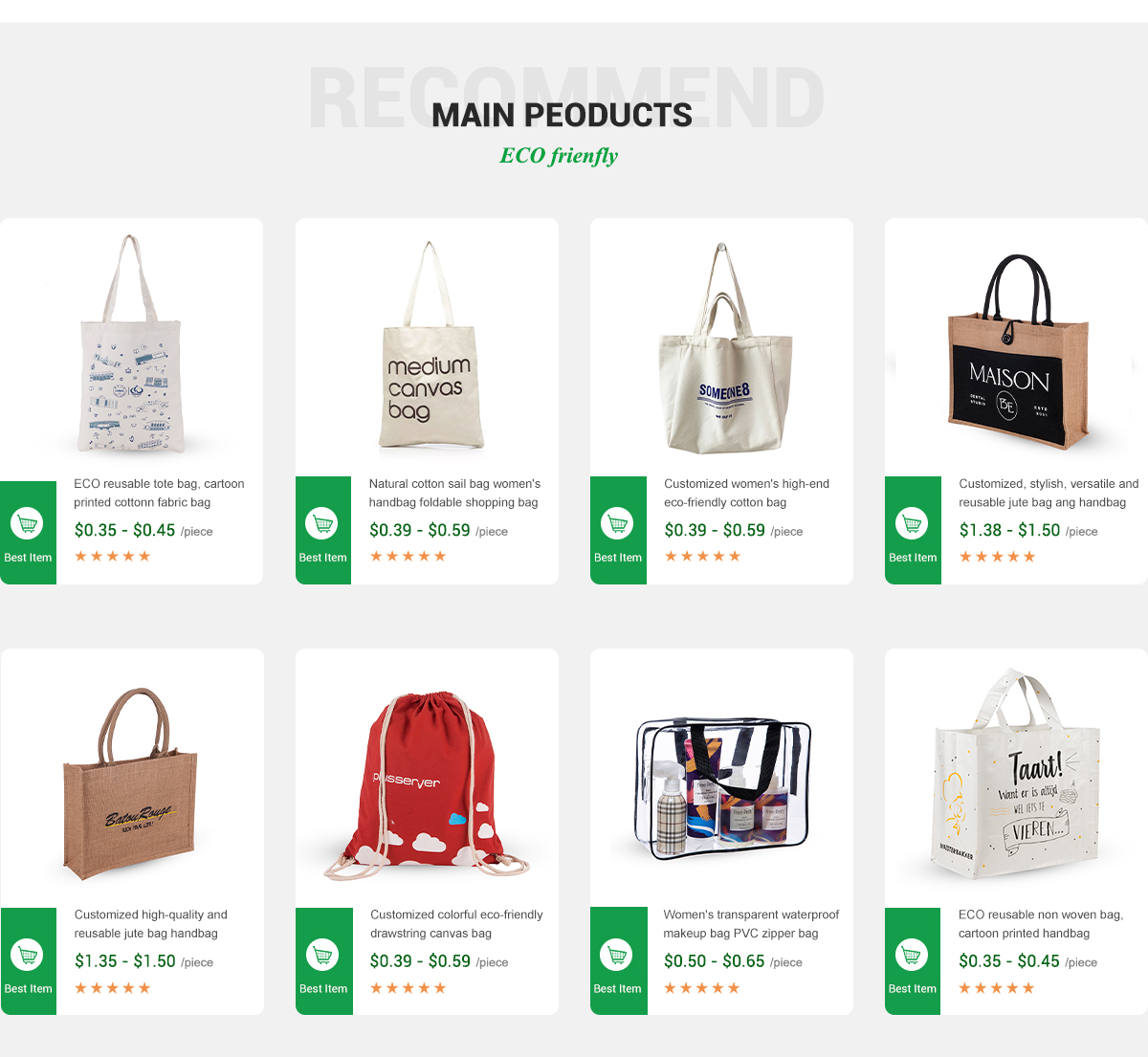The width and height of the screenshot is (1148, 1057).
Task: Click cart icon for MAISON jute bag
Action: 913,523
